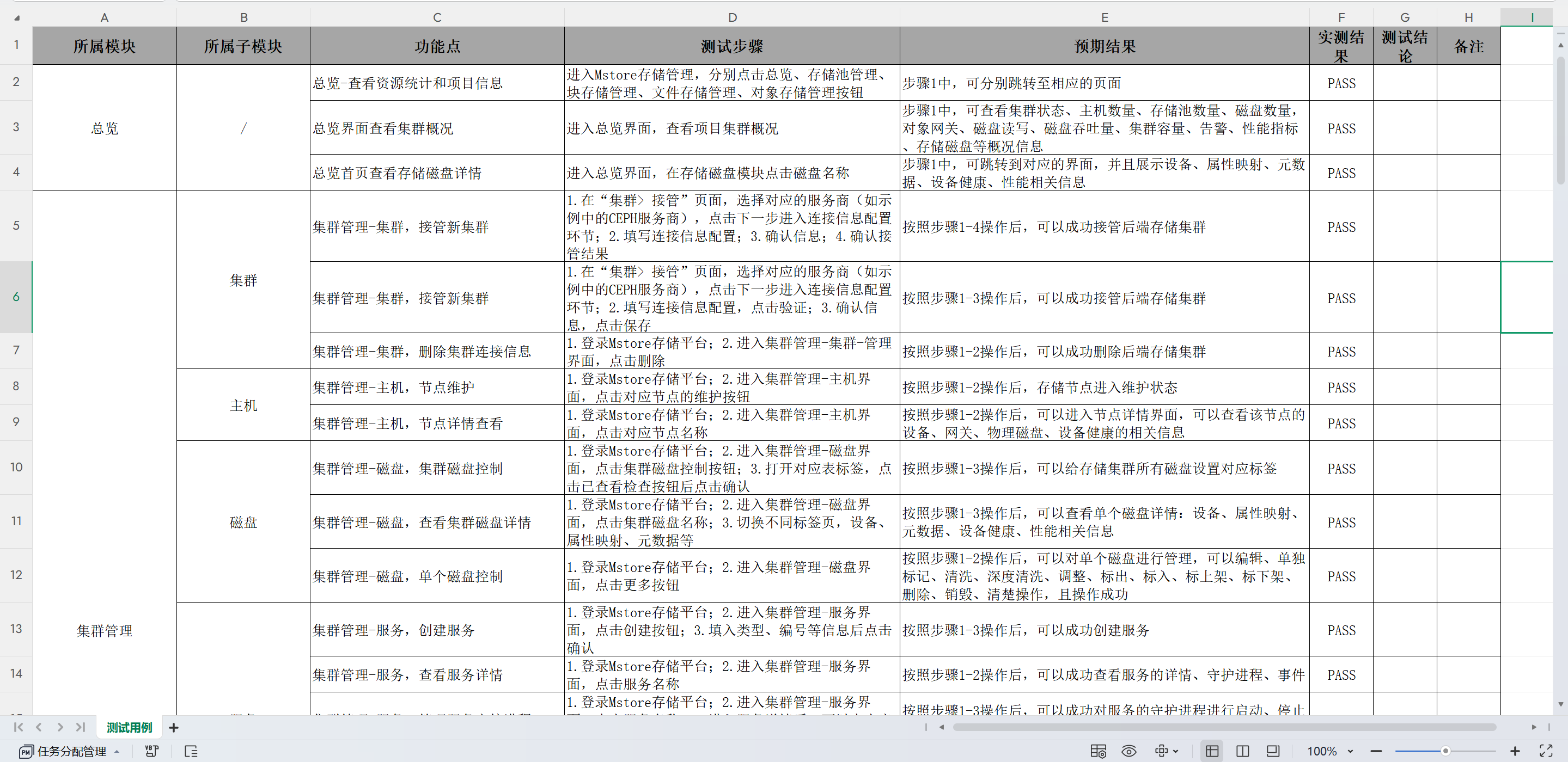The height and width of the screenshot is (762, 1568).
Task: Click the next sheet arrow
Action: pos(60,727)
